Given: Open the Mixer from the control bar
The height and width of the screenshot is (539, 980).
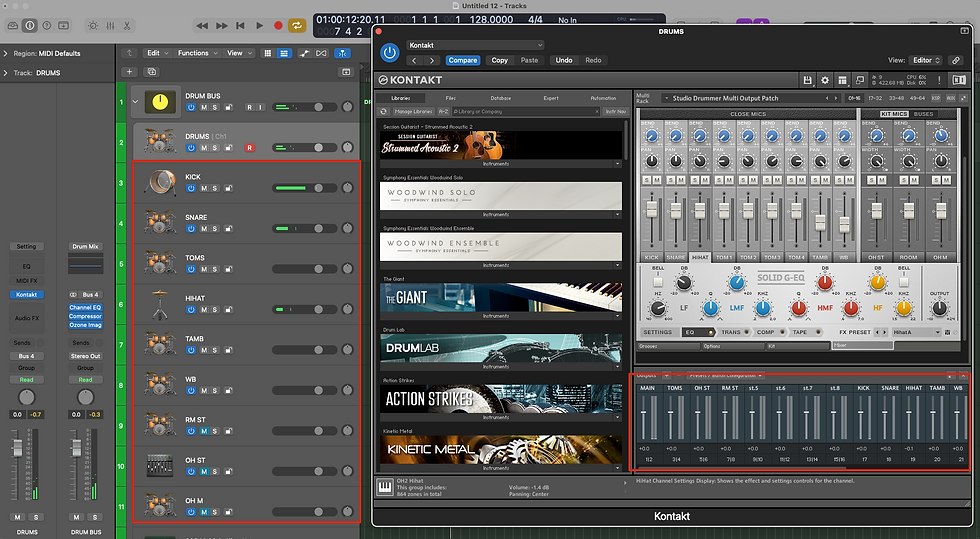Looking at the screenshot, I should 110,26.
